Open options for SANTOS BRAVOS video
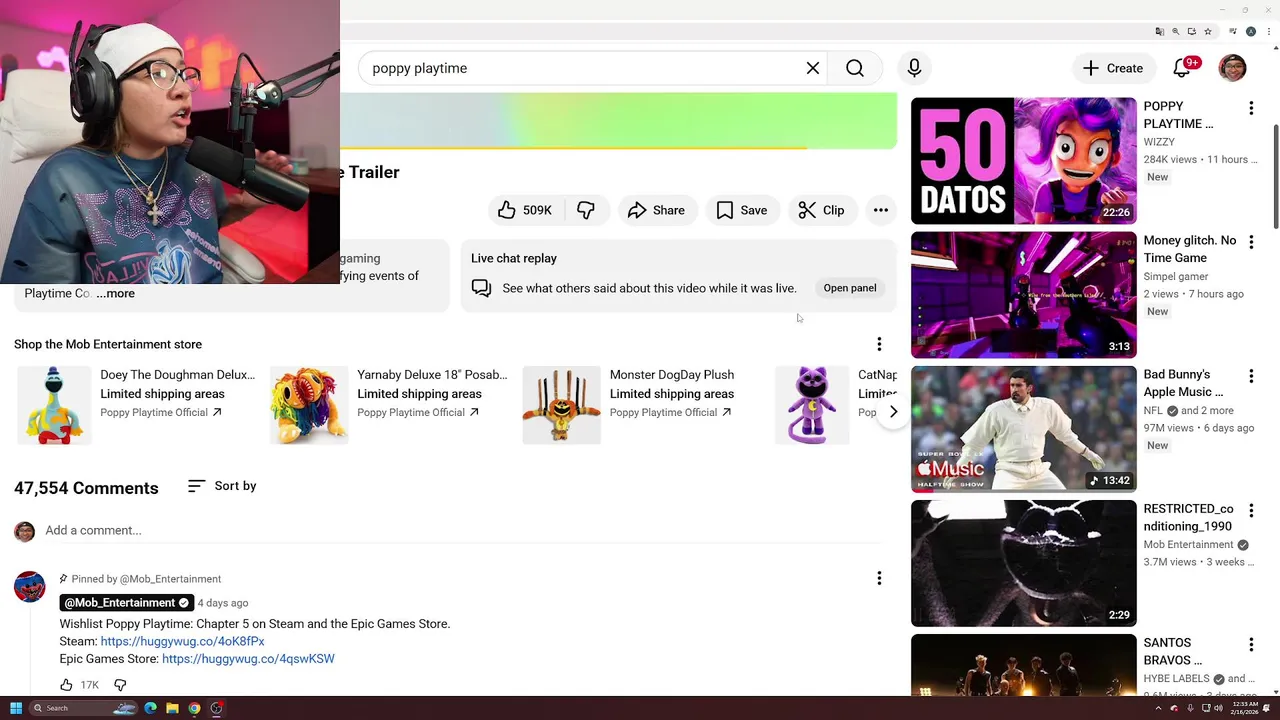Screen dimensions: 1280x720 coord(1251,643)
